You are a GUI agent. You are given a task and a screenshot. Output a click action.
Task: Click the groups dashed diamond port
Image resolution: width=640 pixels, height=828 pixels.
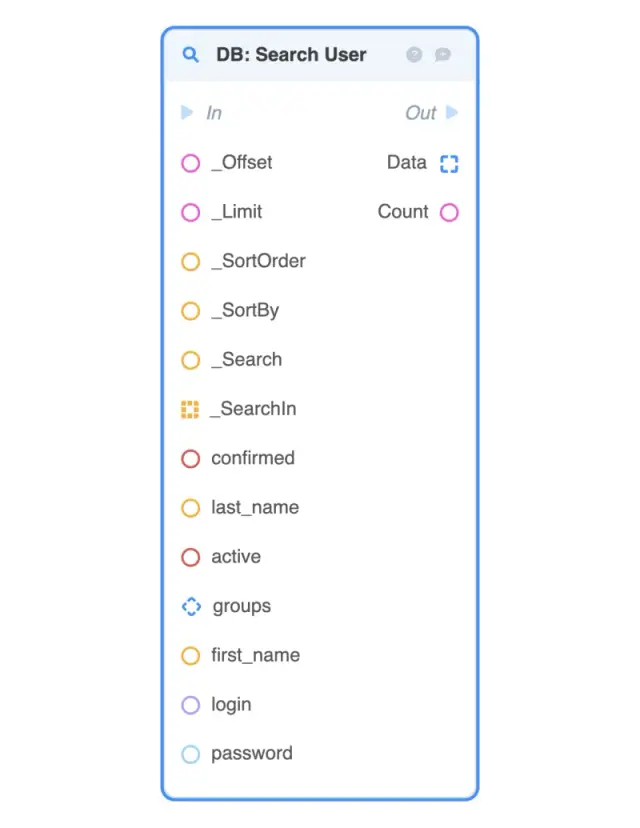[191, 606]
